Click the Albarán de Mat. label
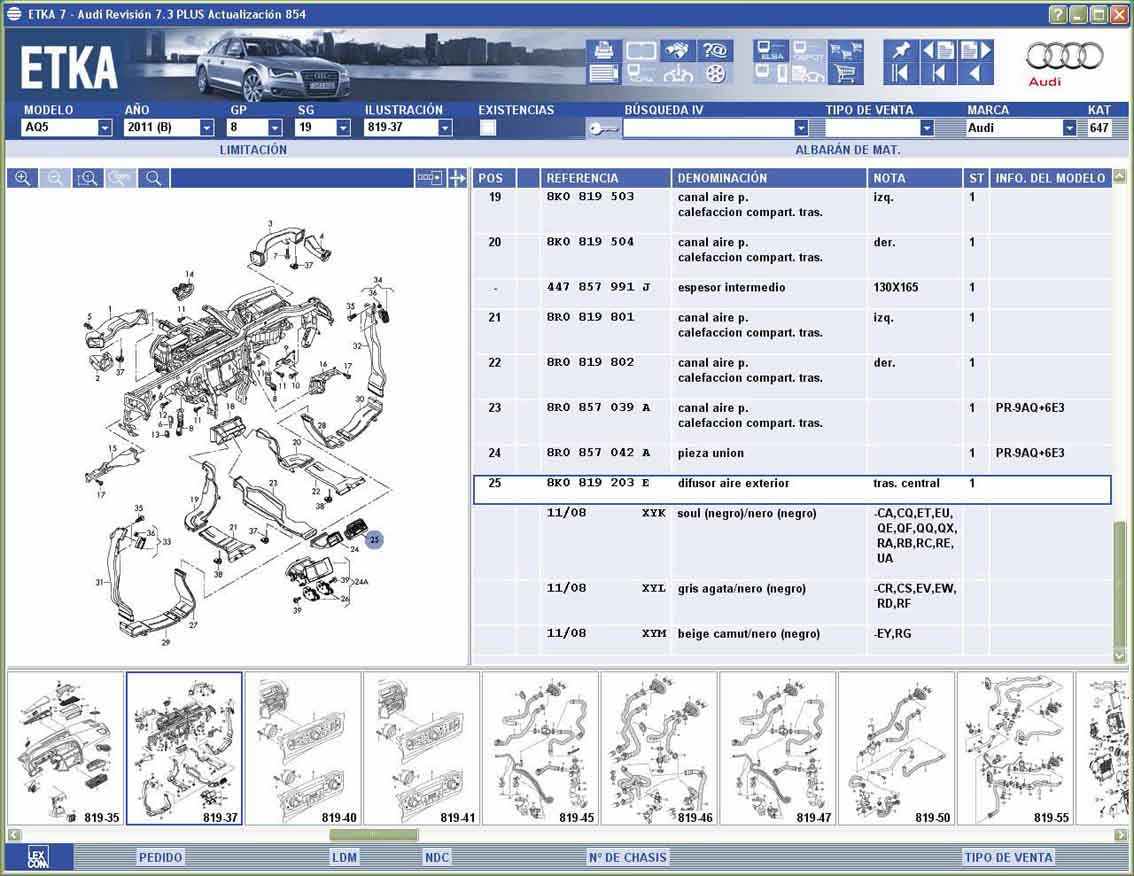The height and width of the screenshot is (876, 1134). 848,150
